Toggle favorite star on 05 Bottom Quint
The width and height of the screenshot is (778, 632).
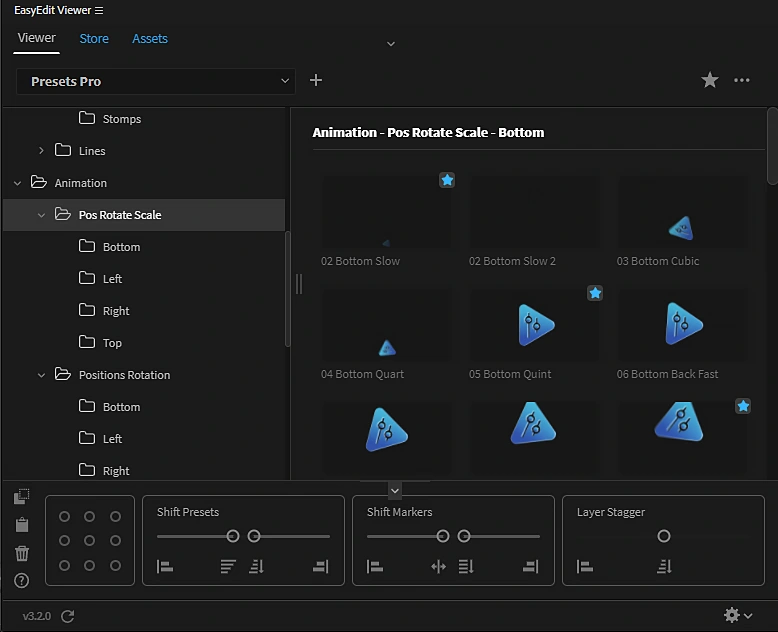[x=595, y=293]
